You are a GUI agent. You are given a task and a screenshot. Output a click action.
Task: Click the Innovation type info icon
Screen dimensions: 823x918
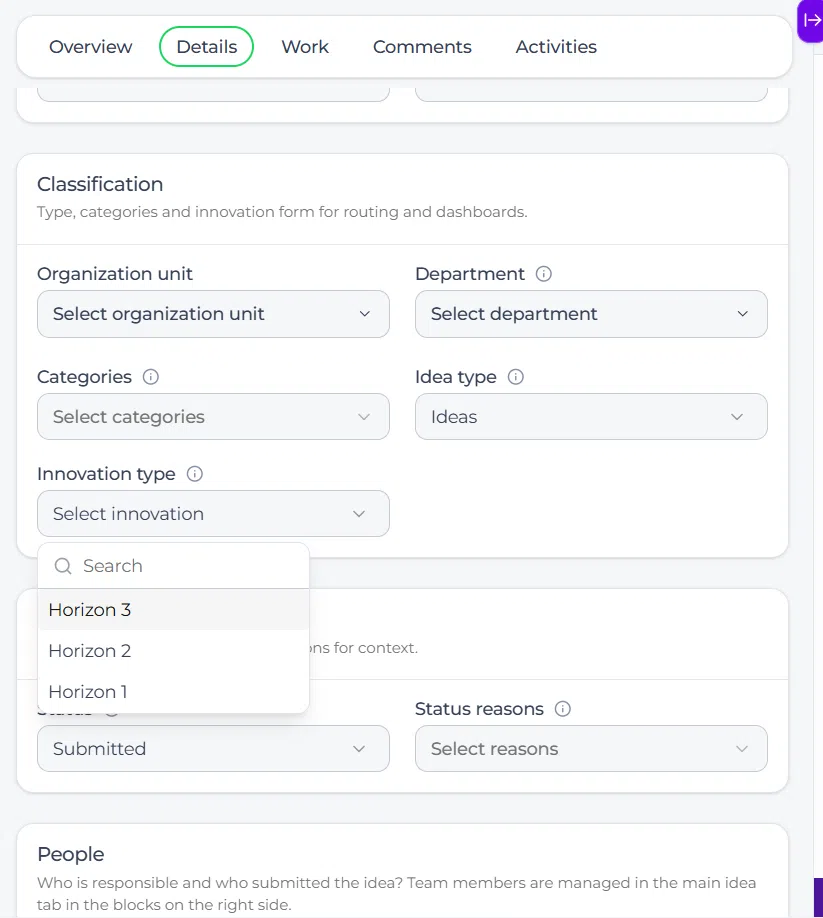tap(194, 474)
